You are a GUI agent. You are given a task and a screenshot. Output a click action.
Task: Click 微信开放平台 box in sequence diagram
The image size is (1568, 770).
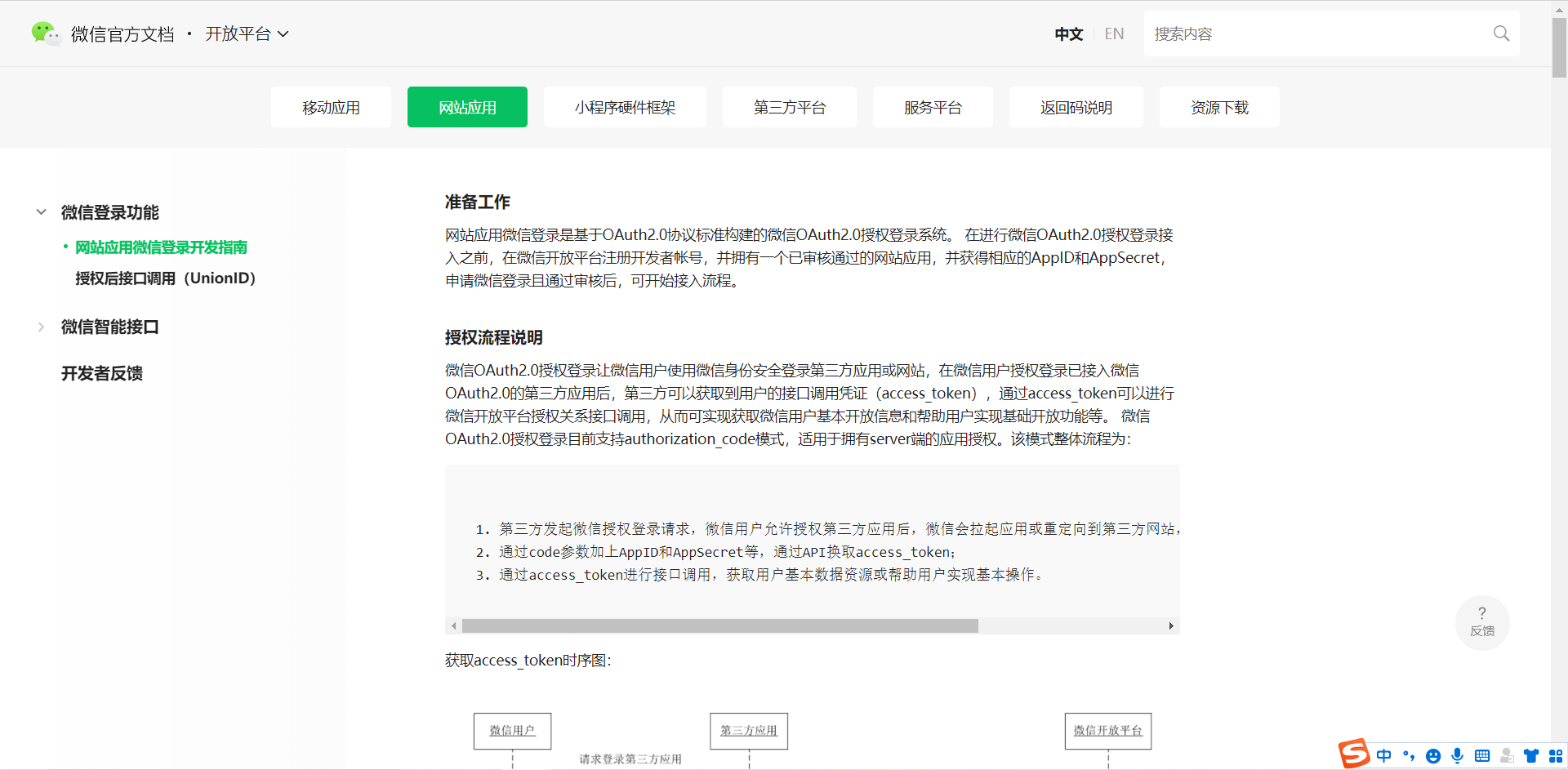tap(1108, 731)
